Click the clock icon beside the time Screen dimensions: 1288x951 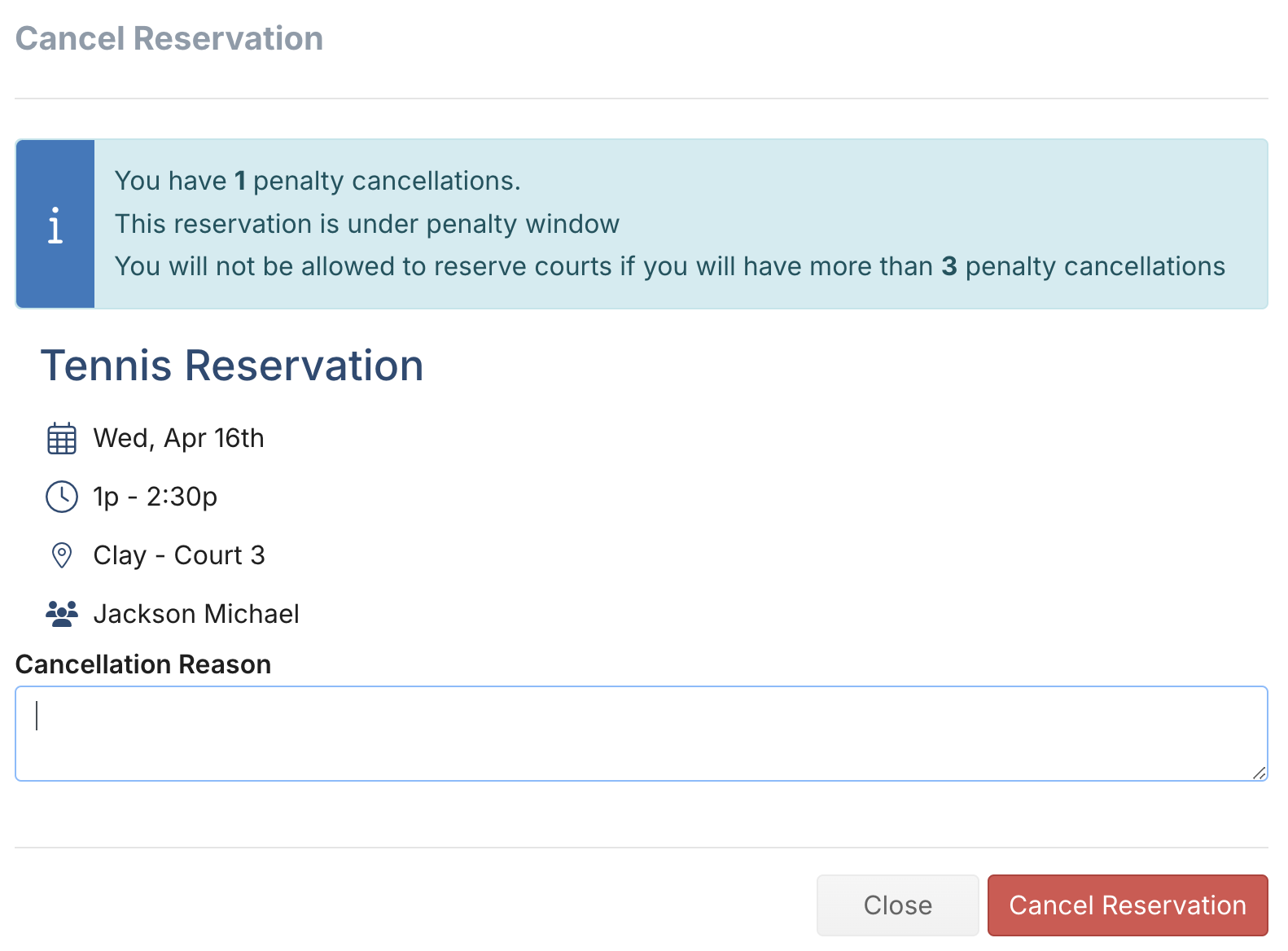62,497
